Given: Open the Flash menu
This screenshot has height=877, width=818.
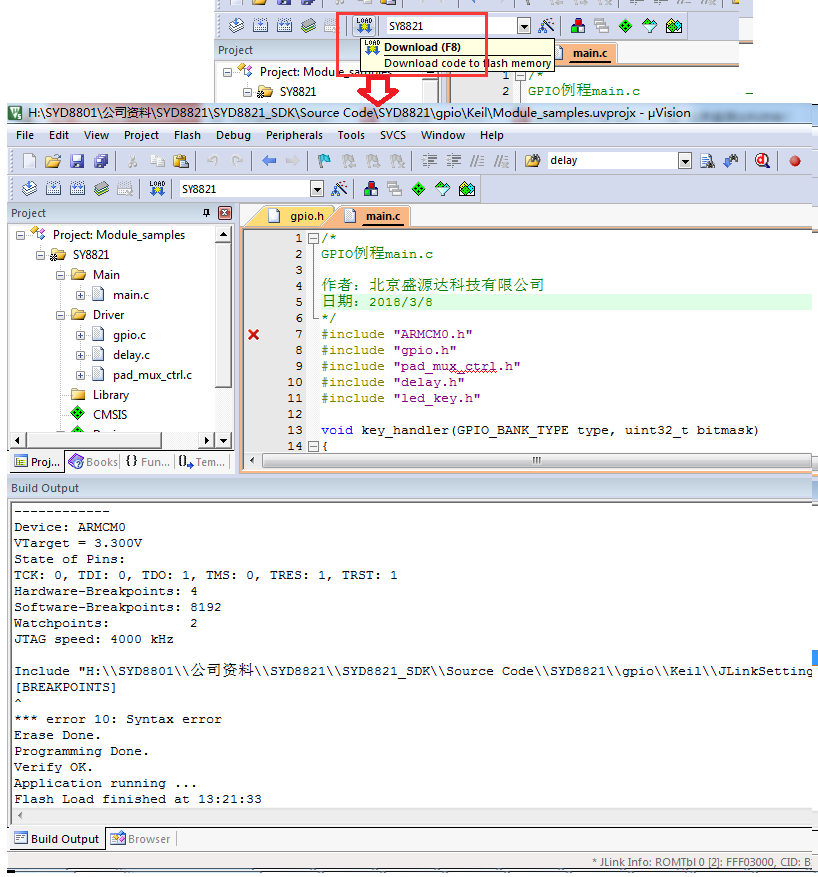Looking at the screenshot, I should coord(187,135).
